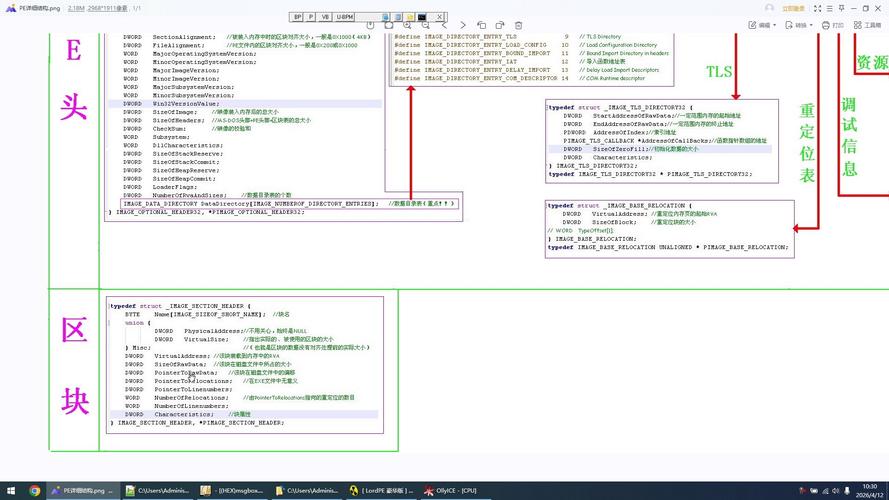Switch to the [HEX]msgbox taskbar window
The image size is (889, 500).
pyautogui.click(x=232, y=491)
